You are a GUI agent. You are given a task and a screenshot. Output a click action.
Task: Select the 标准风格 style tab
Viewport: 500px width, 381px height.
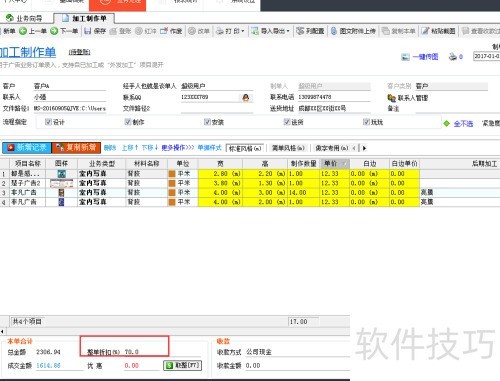pyautogui.click(x=245, y=148)
